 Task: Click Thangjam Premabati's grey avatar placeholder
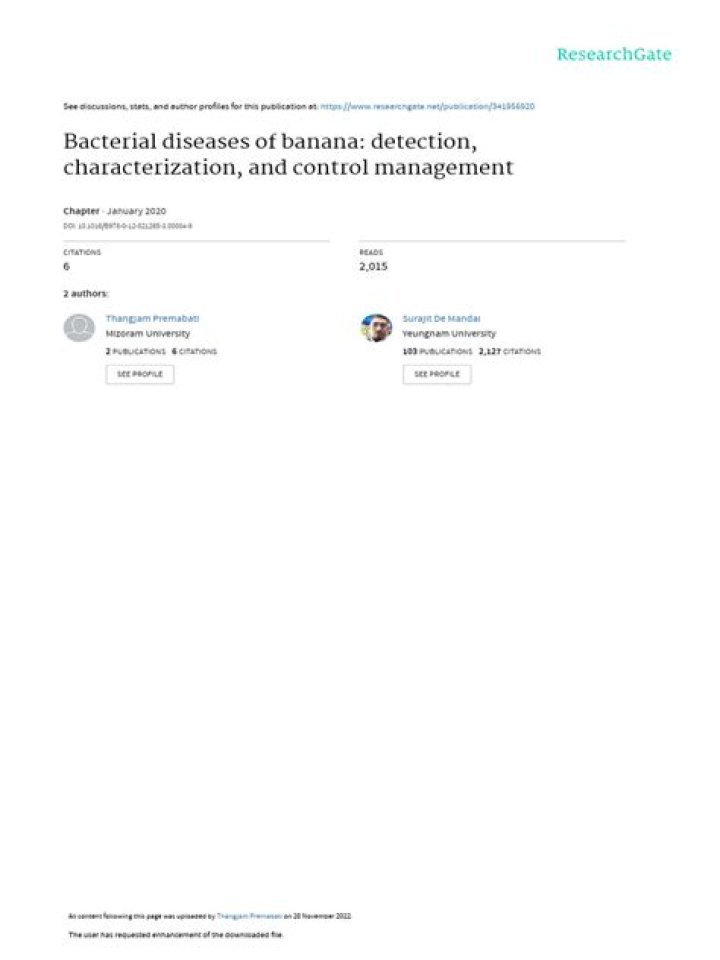pos(79,328)
